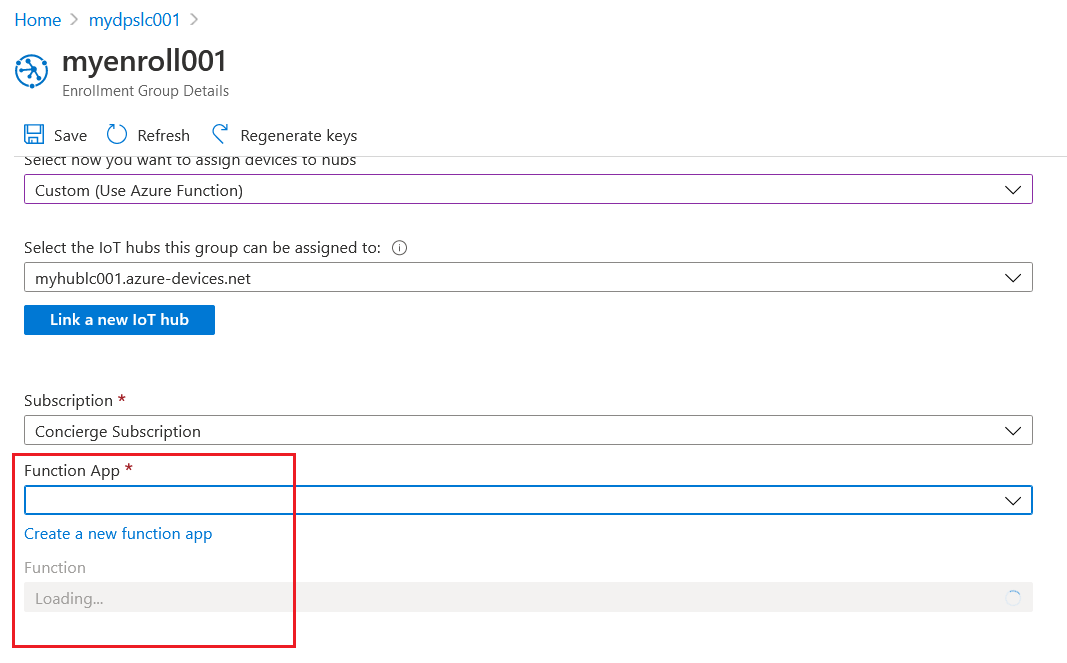Click the Save disk icon
The width and height of the screenshot is (1067, 663).
coord(34,134)
